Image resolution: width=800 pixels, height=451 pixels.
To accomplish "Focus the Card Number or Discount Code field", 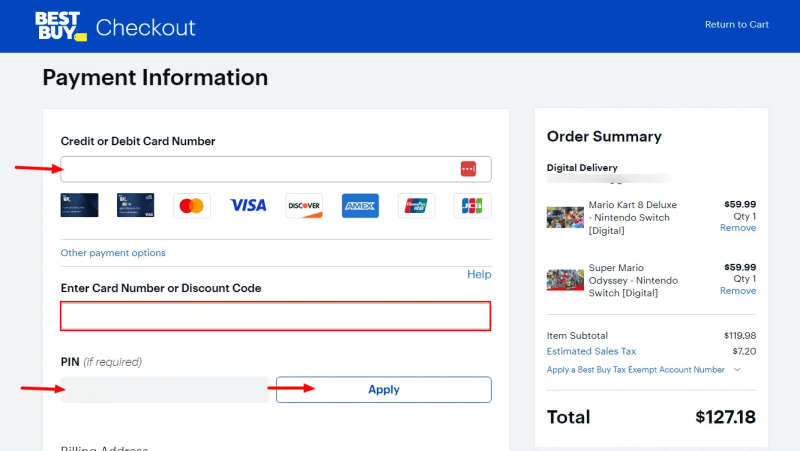I will point(276,316).
